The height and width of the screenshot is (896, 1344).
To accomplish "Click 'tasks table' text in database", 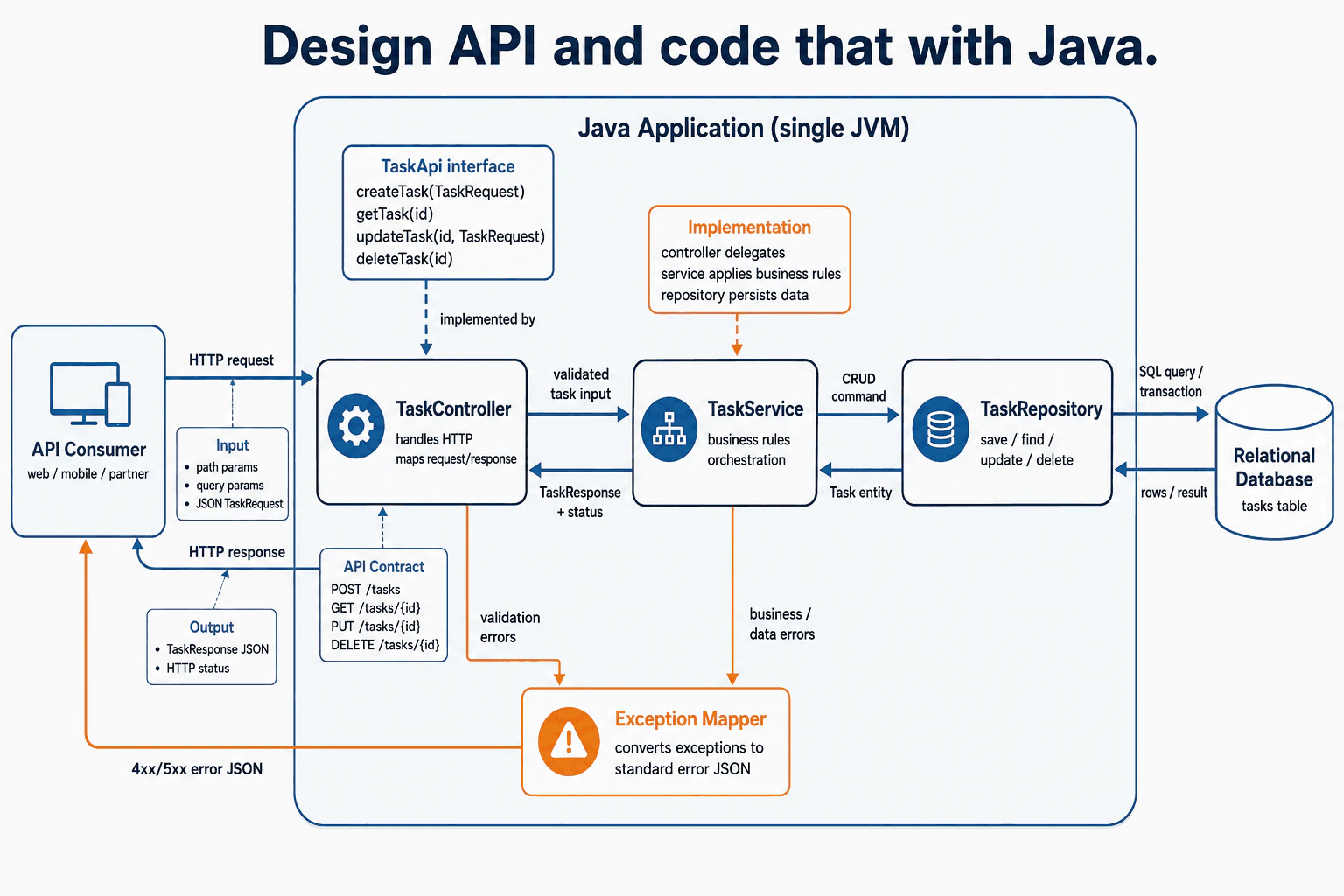I will point(1274,506).
